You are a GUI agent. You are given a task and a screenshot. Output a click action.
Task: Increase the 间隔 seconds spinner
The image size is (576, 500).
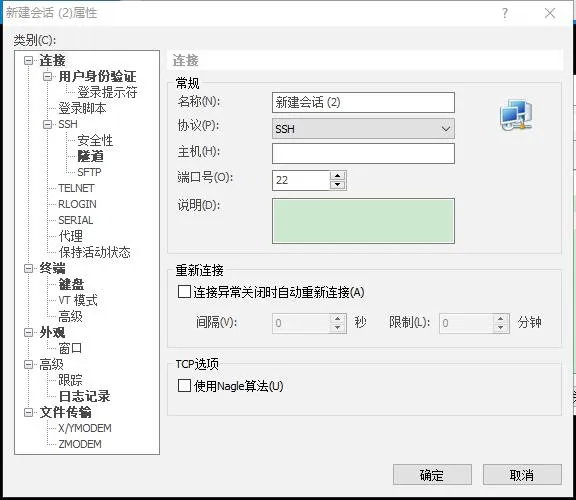(x=338, y=319)
